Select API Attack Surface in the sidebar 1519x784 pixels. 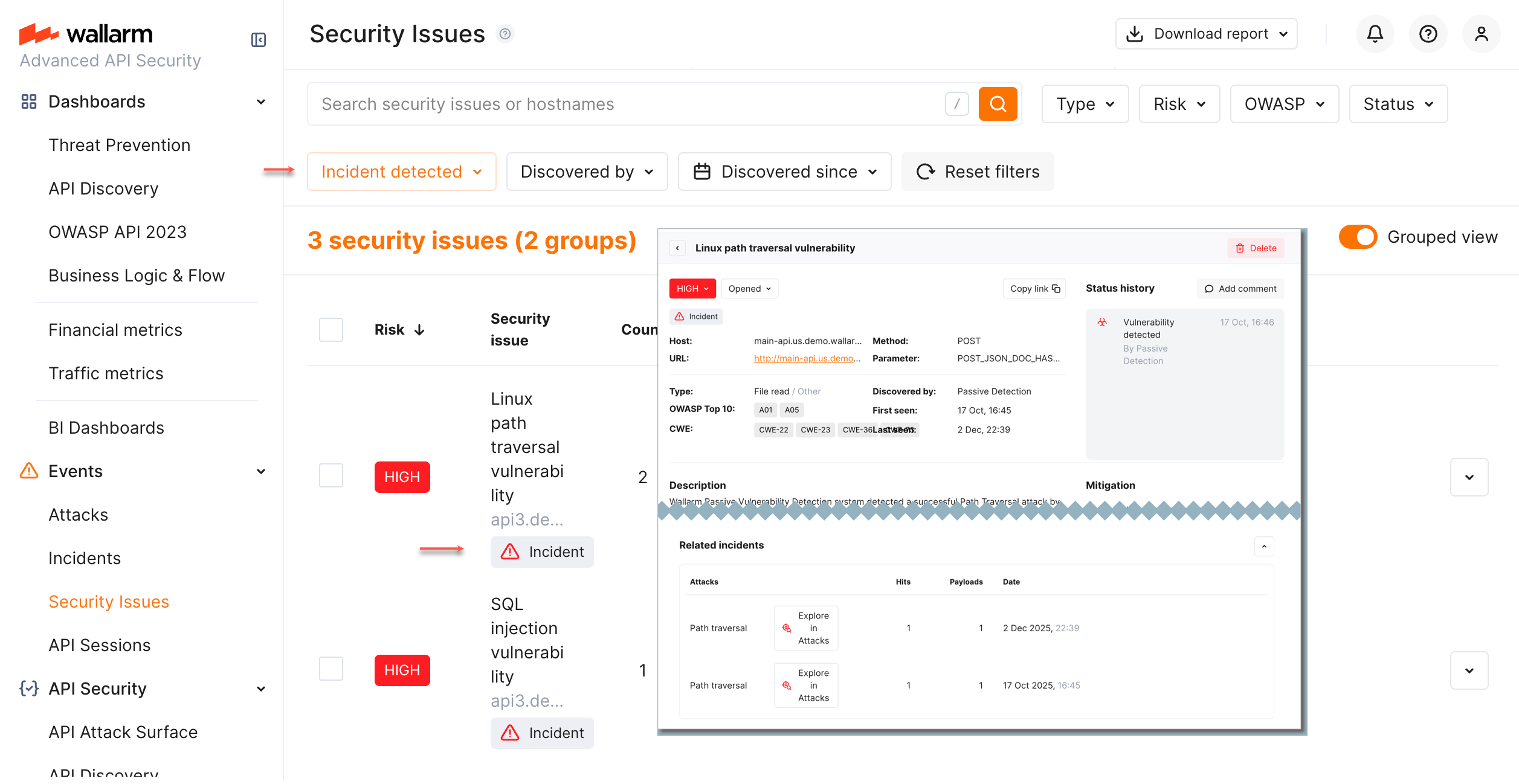(123, 732)
